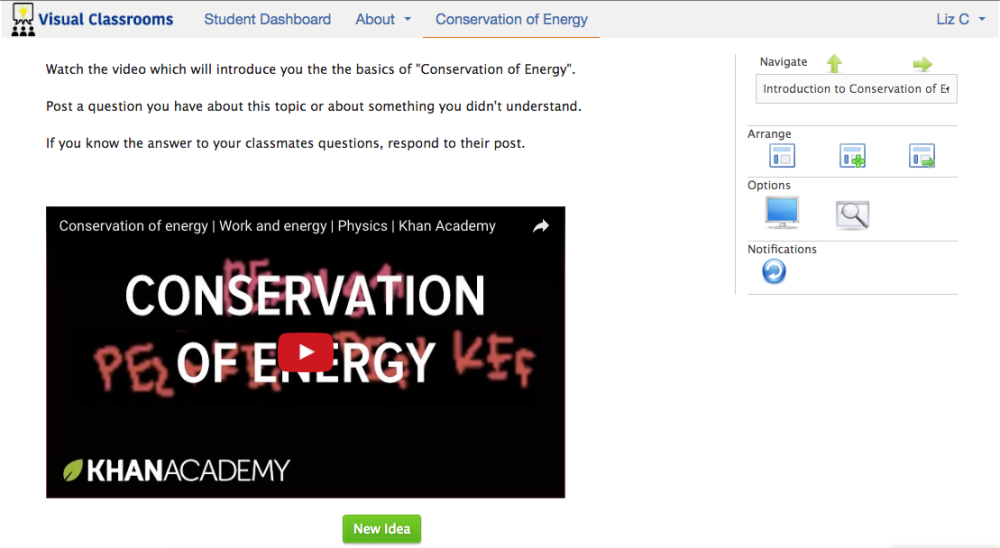This screenshot has width=1000, height=548.
Task: Click the 'Post a question you have' sentence
Action: tap(314, 106)
